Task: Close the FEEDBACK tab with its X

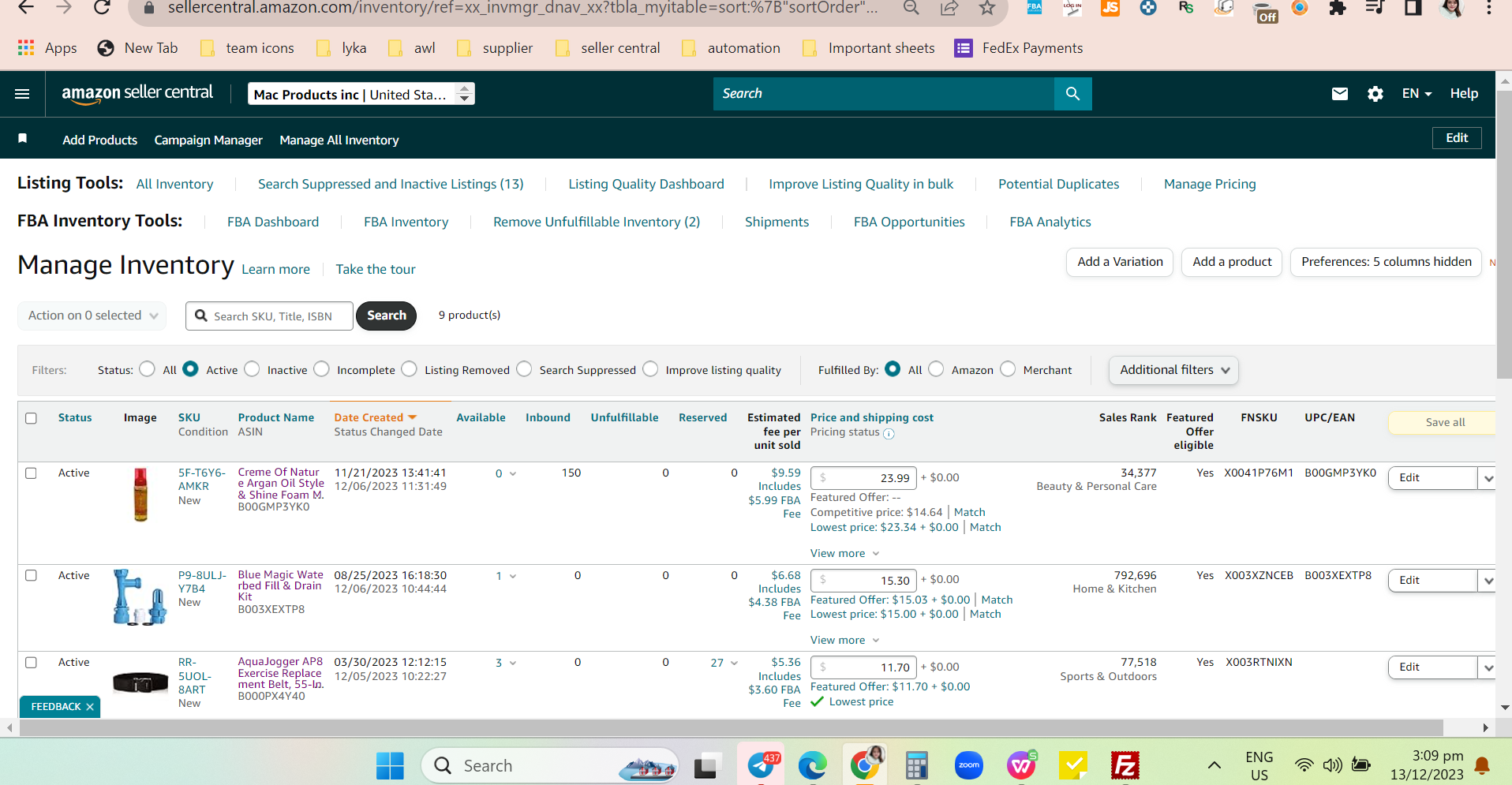Action: pos(90,707)
